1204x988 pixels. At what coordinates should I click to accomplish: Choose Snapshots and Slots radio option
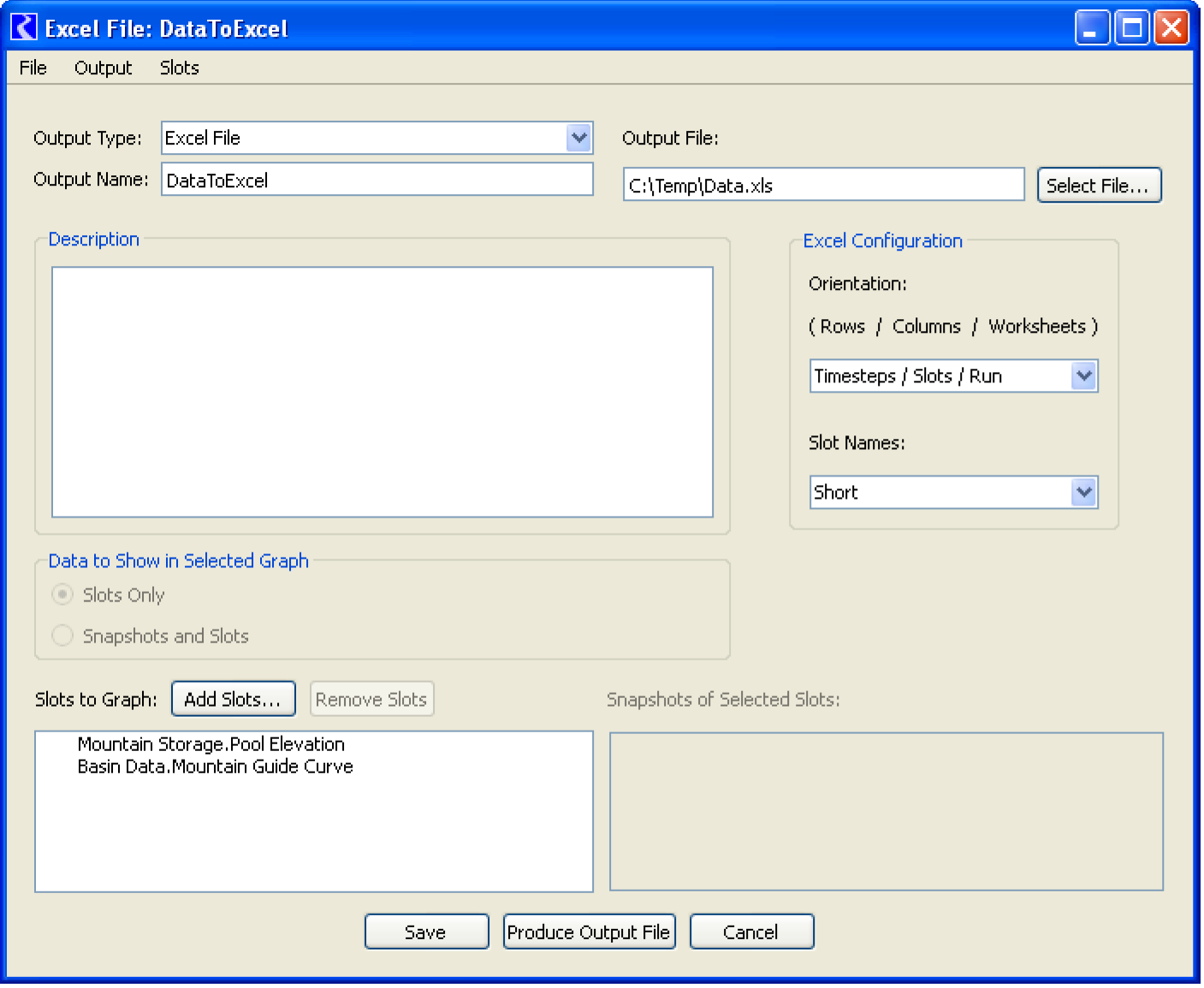click(62, 636)
